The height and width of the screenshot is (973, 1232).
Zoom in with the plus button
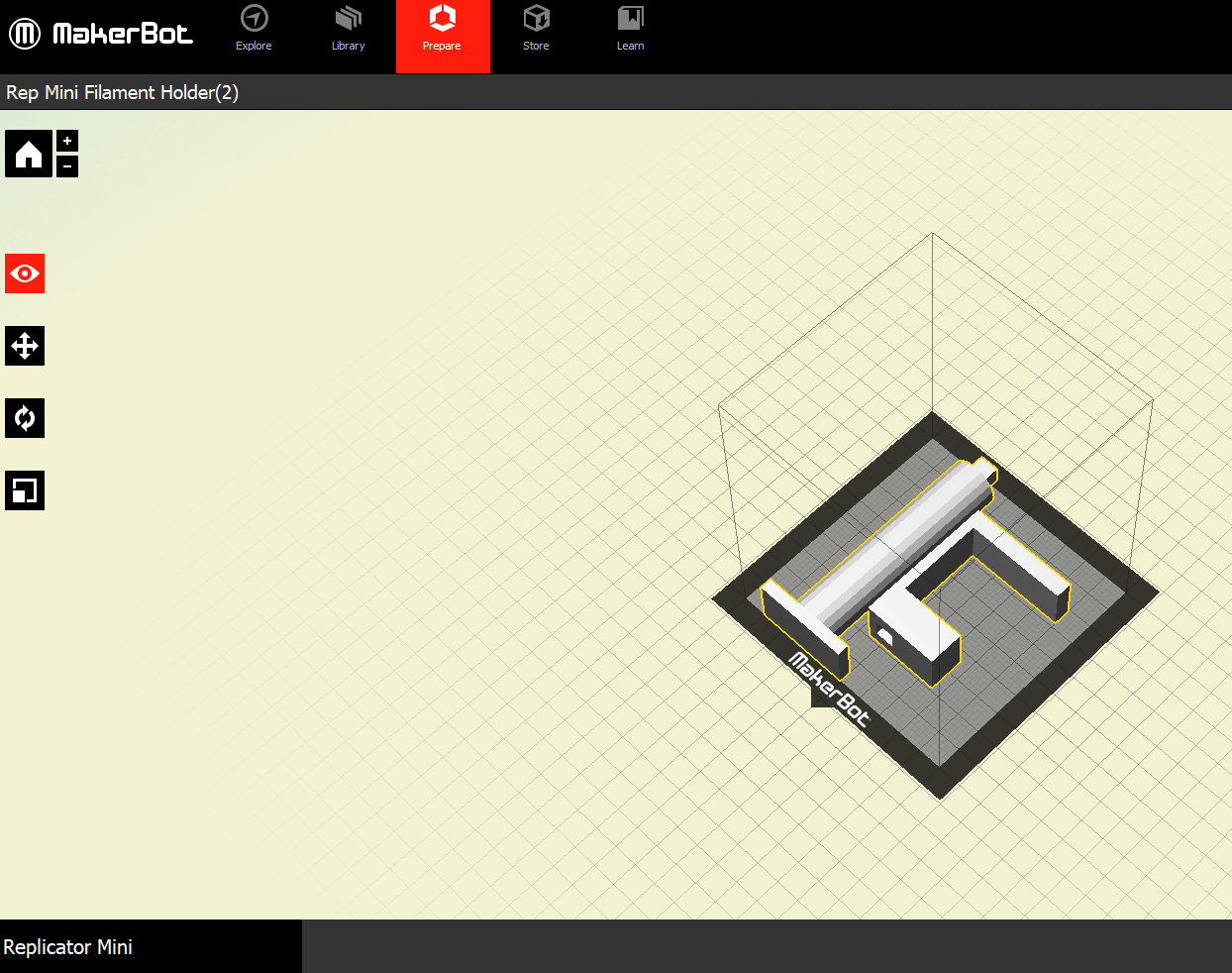67,141
